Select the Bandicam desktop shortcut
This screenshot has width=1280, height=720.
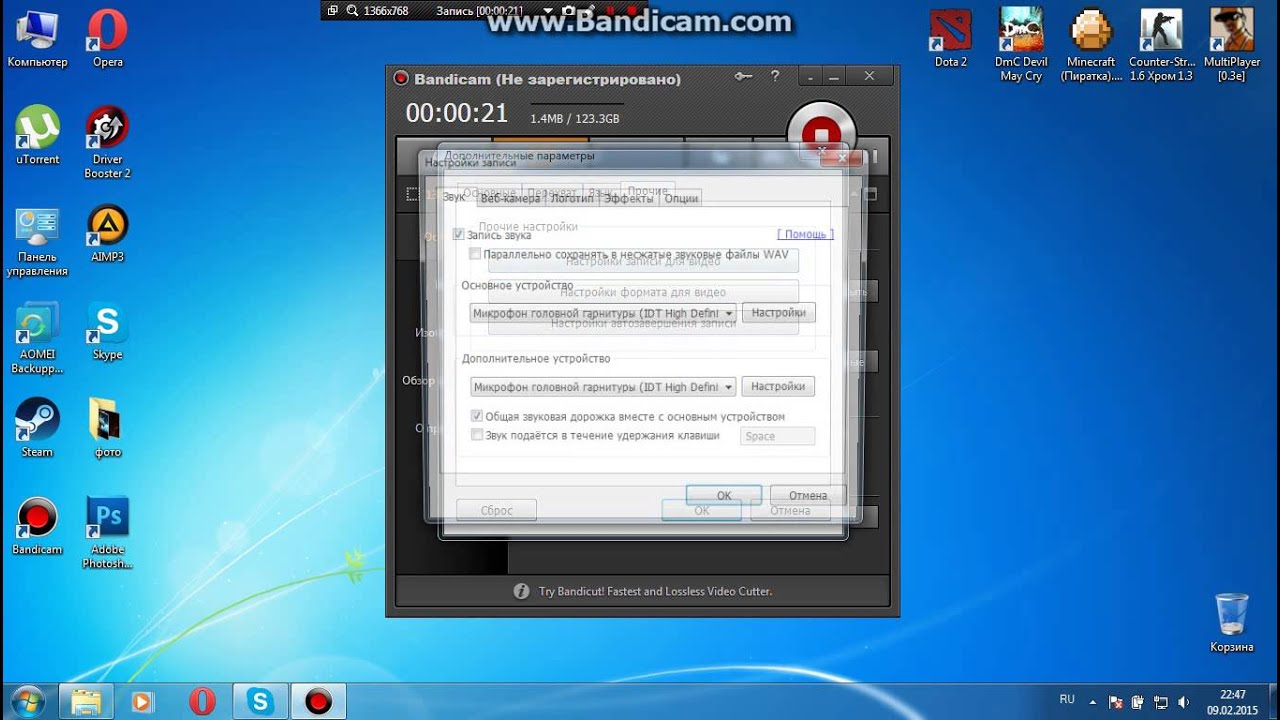tap(37, 526)
